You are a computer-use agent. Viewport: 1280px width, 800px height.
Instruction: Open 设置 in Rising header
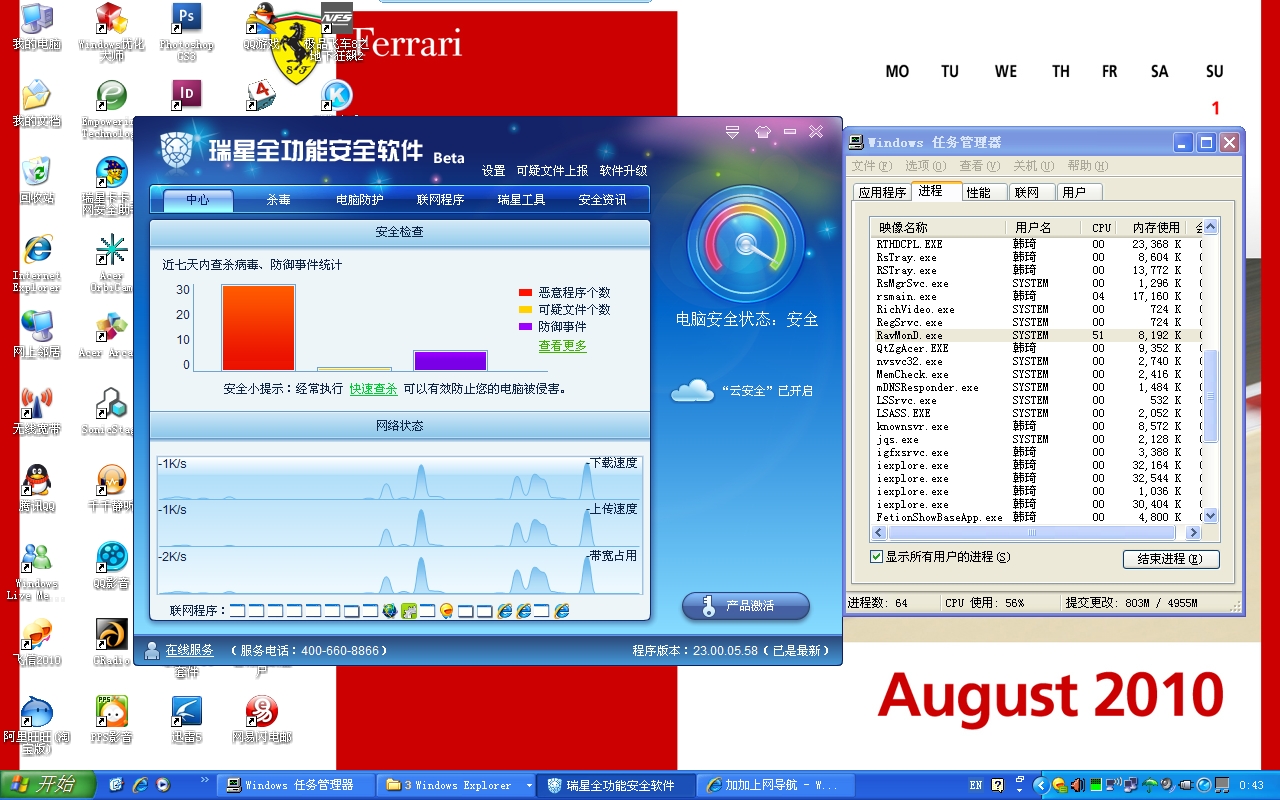coord(493,171)
